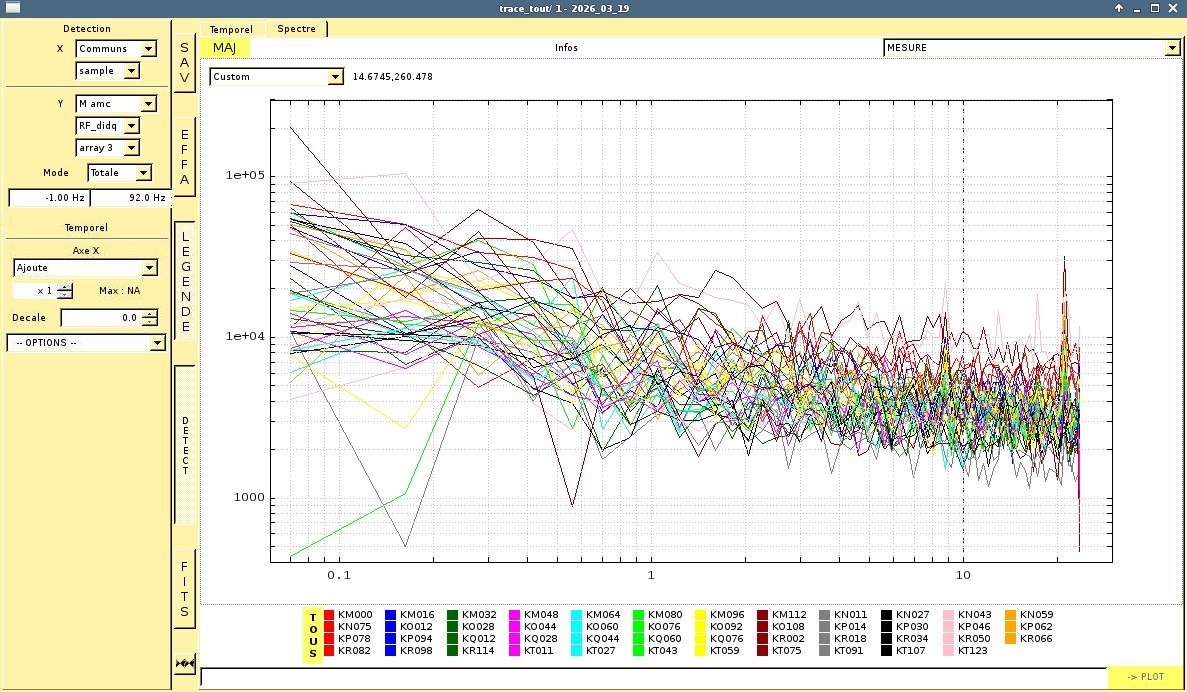Toggle the cyan KM064 legend swatch
The image size is (1187, 692).
coord(577,615)
